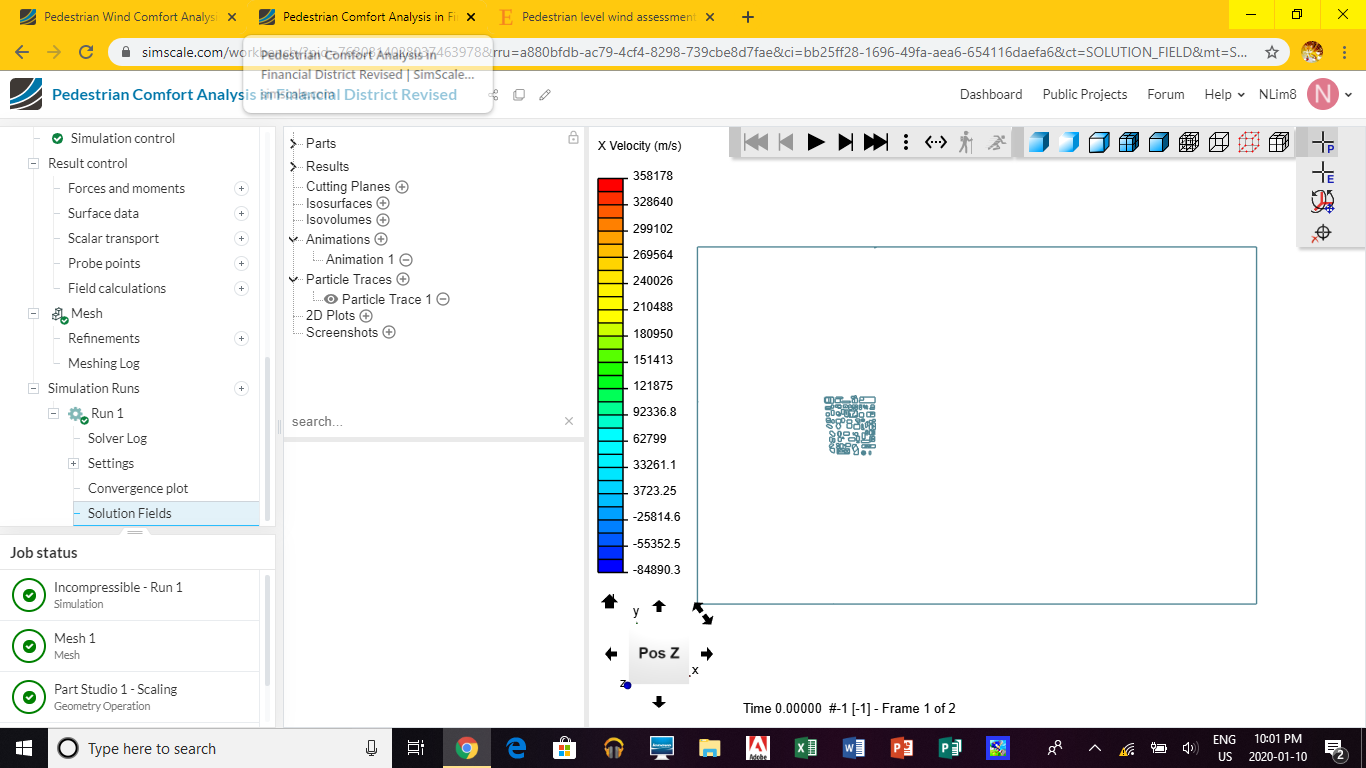
Task: Select the walking-figure slow speed icon
Action: coord(966,142)
